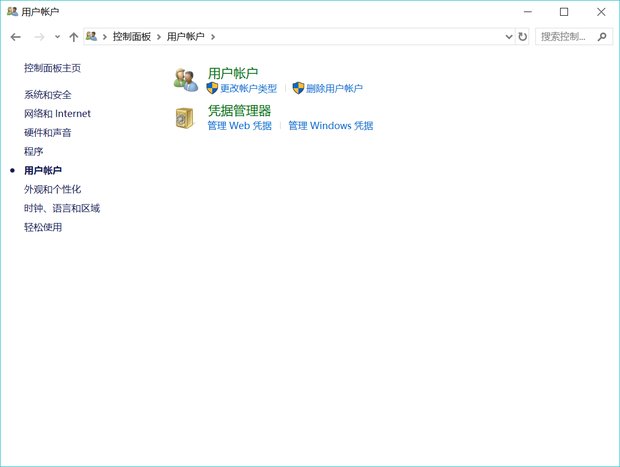Open 轻松使用 category
Screen dimensions: 620x467
tap(43, 227)
